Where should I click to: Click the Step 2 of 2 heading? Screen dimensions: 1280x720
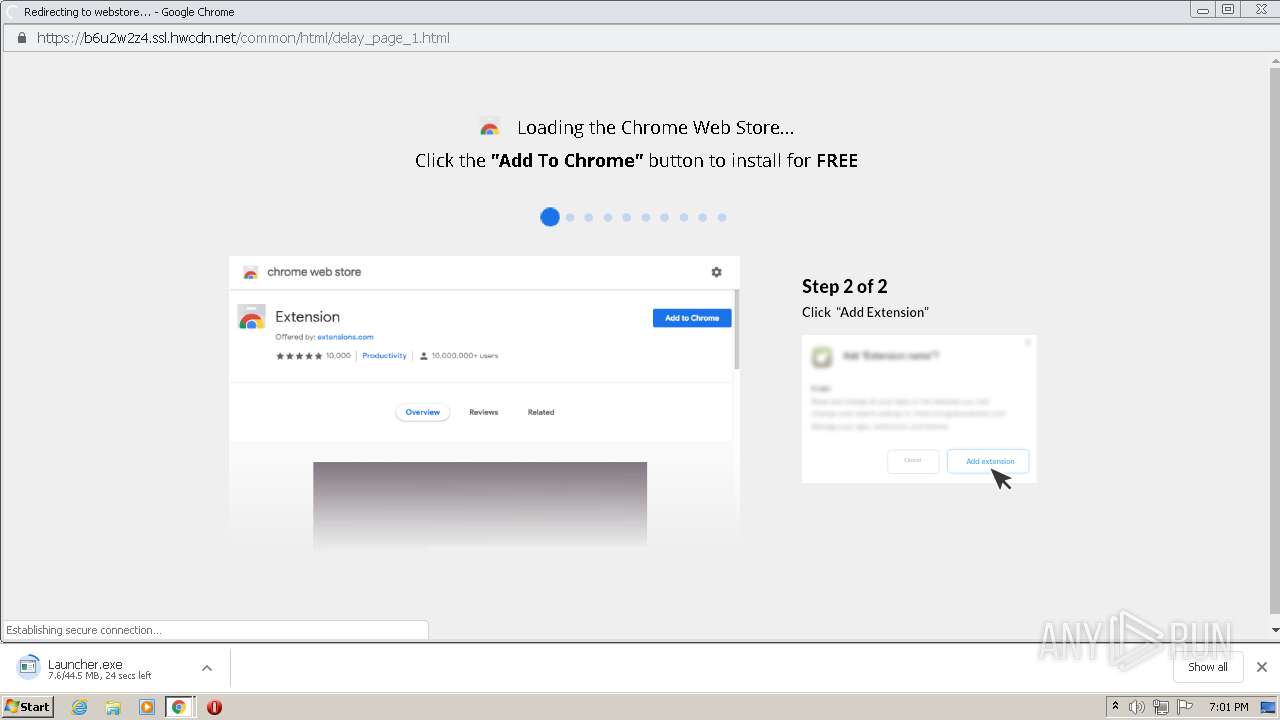[x=845, y=286]
